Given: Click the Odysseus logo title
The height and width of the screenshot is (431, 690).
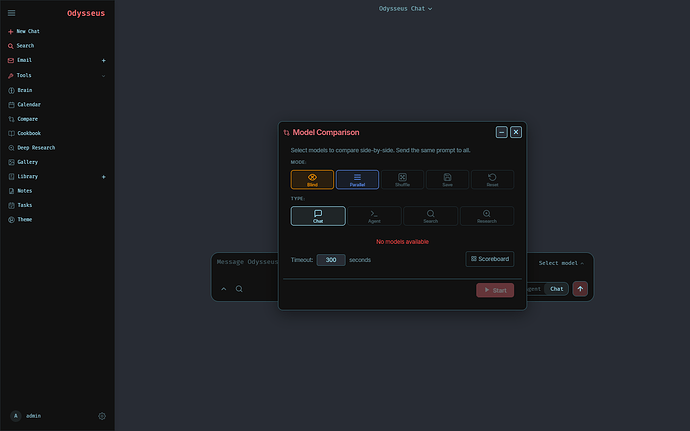Looking at the screenshot, I should (x=86, y=13).
